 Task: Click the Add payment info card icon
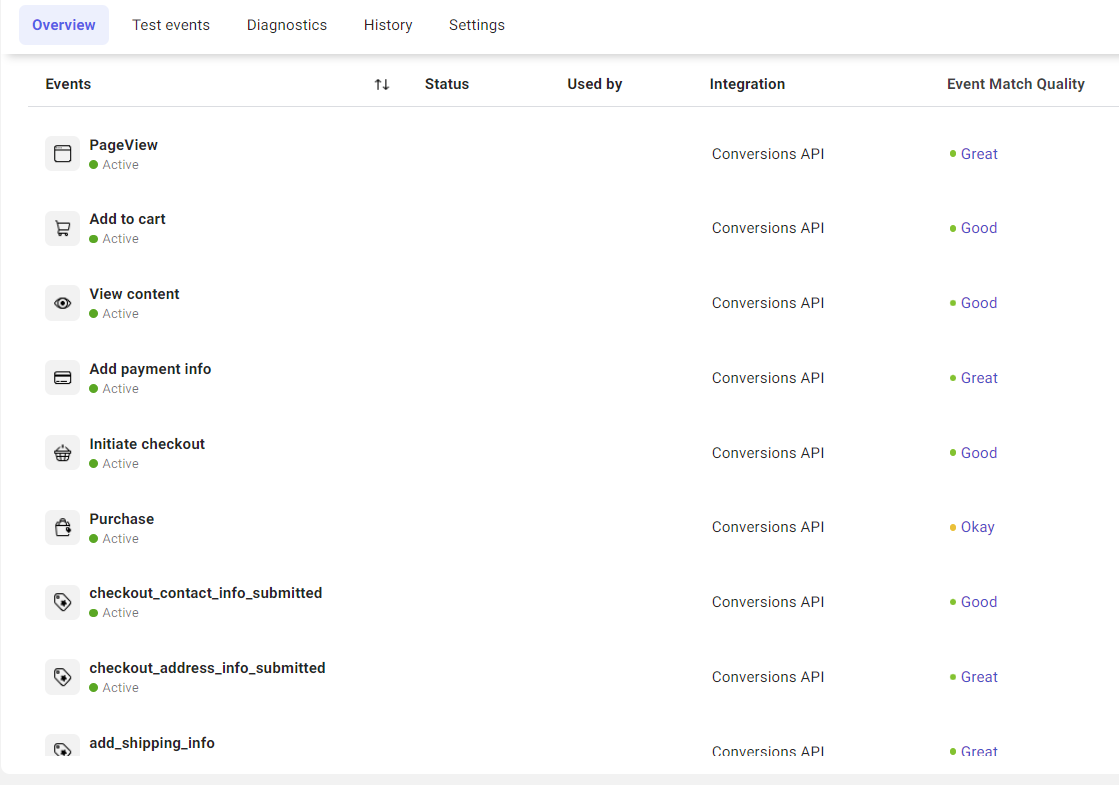62,378
